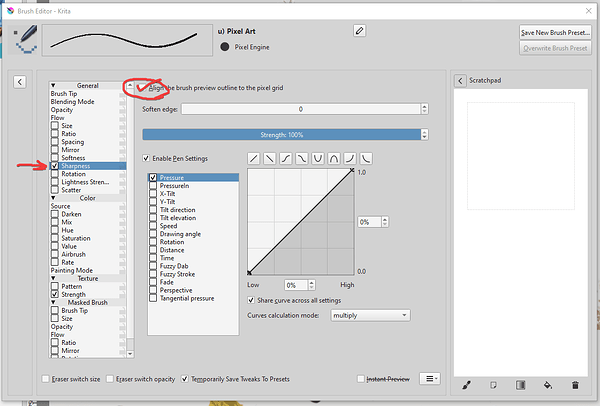
Task: Click the scratchpad gradient fill icon
Action: point(521,385)
